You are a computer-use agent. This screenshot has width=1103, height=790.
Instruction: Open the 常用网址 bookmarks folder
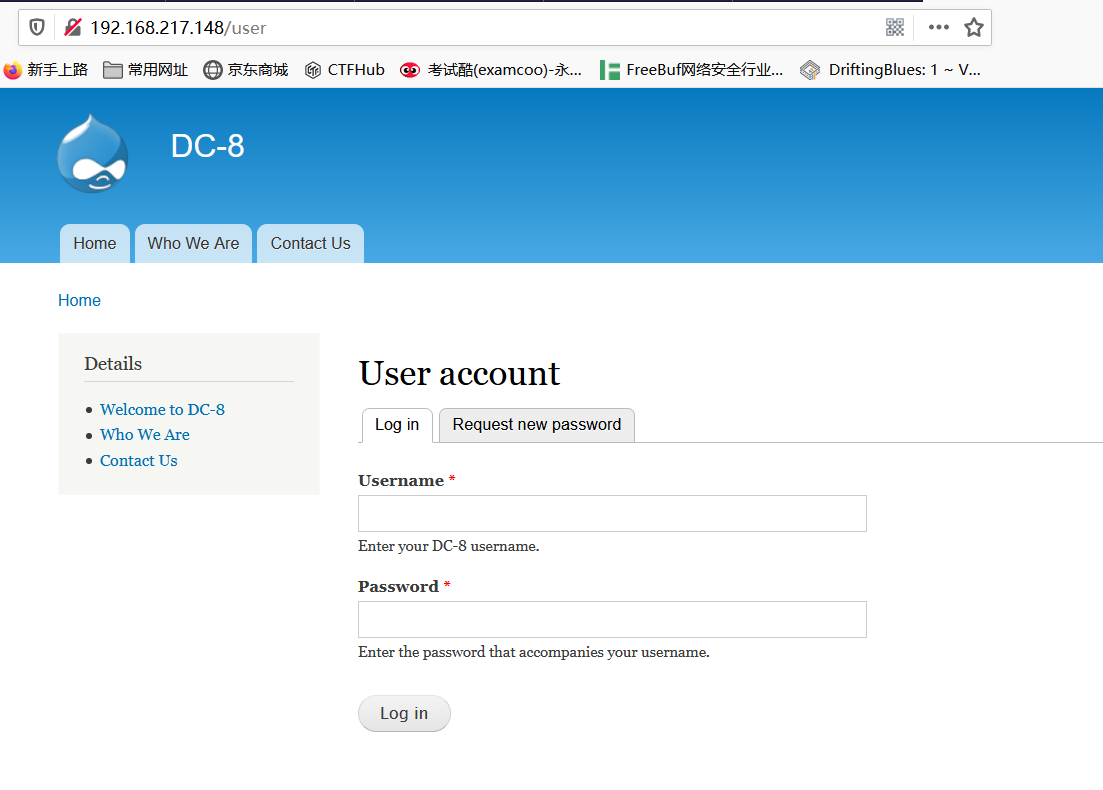click(146, 70)
